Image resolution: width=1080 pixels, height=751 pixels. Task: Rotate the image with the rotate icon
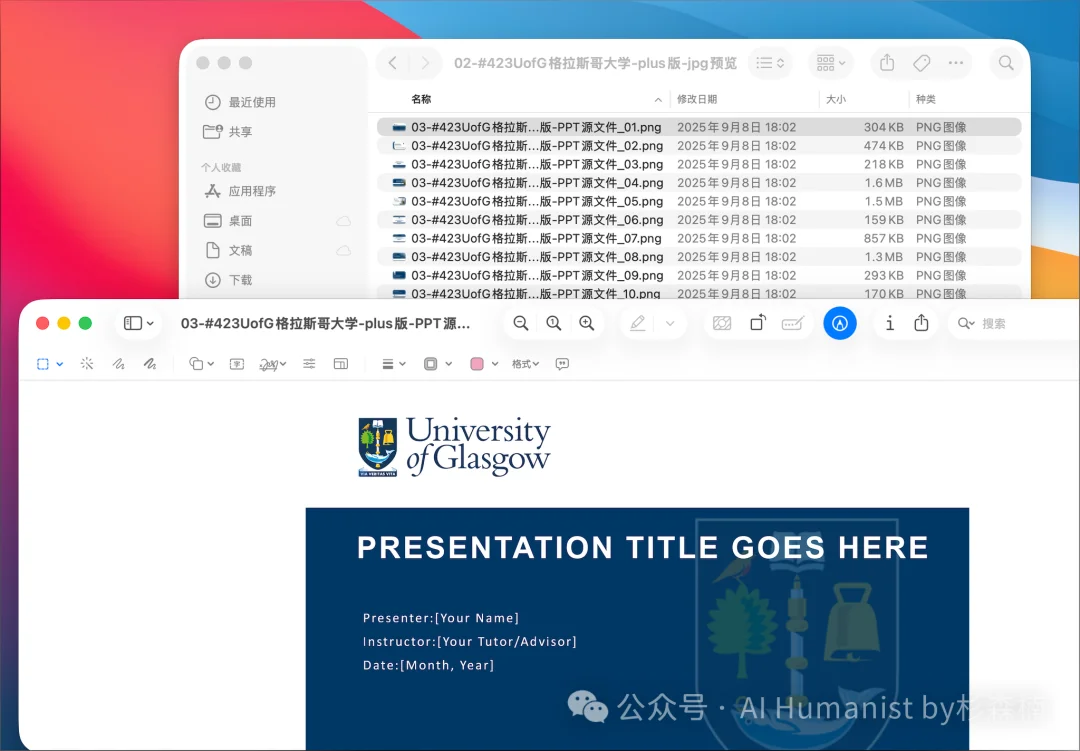(758, 323)
